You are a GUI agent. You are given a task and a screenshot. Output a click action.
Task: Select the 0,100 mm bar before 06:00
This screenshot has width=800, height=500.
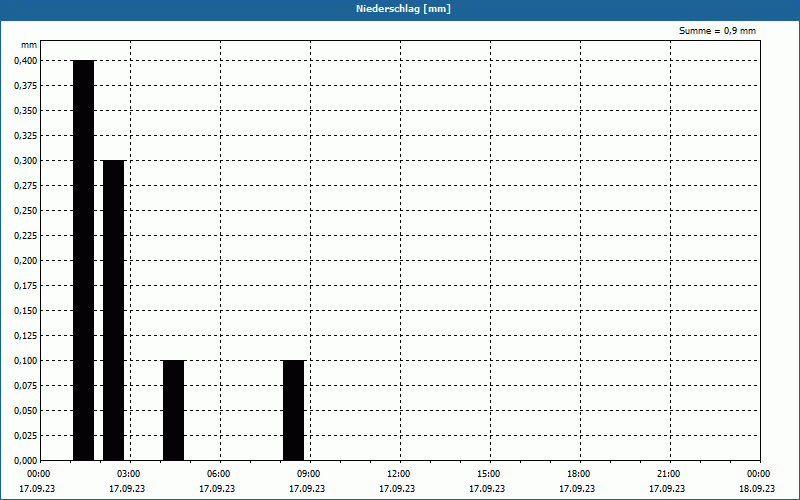click(173, 410)
